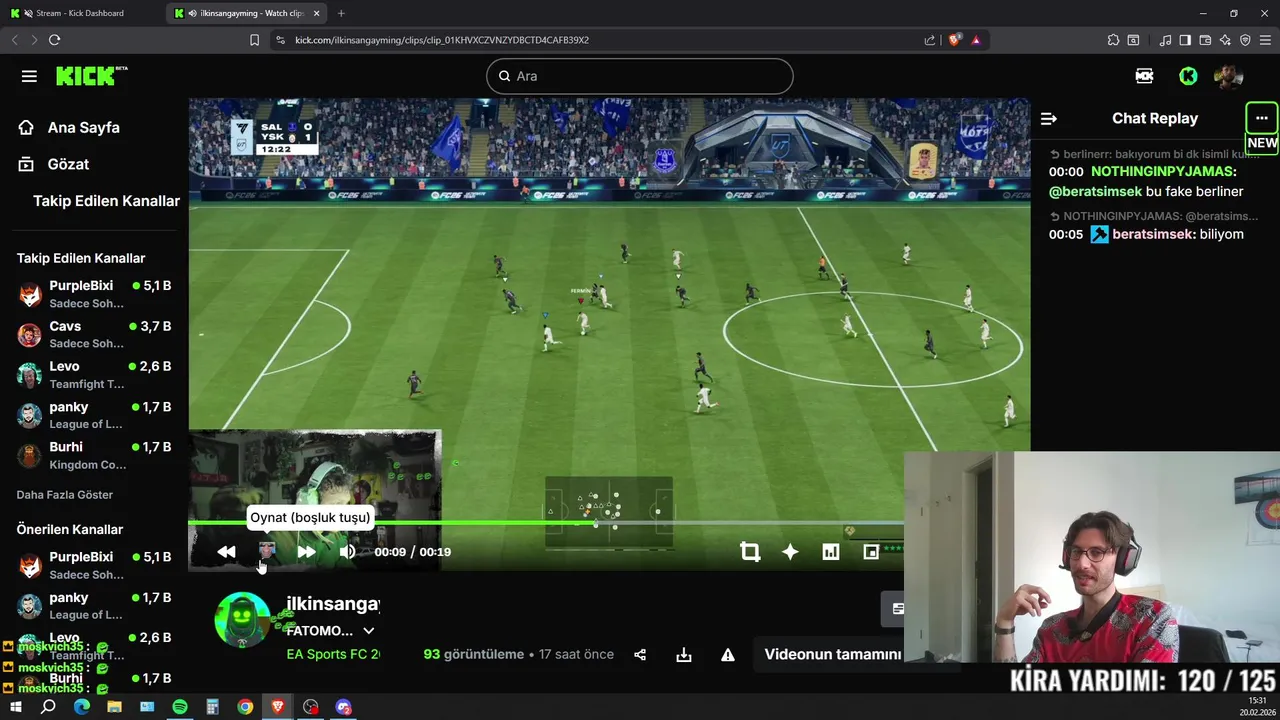Open Cavs channel in sidebar
This screenshot has width=1280, height=720.
pyautogui.click(x=95, y=334)
